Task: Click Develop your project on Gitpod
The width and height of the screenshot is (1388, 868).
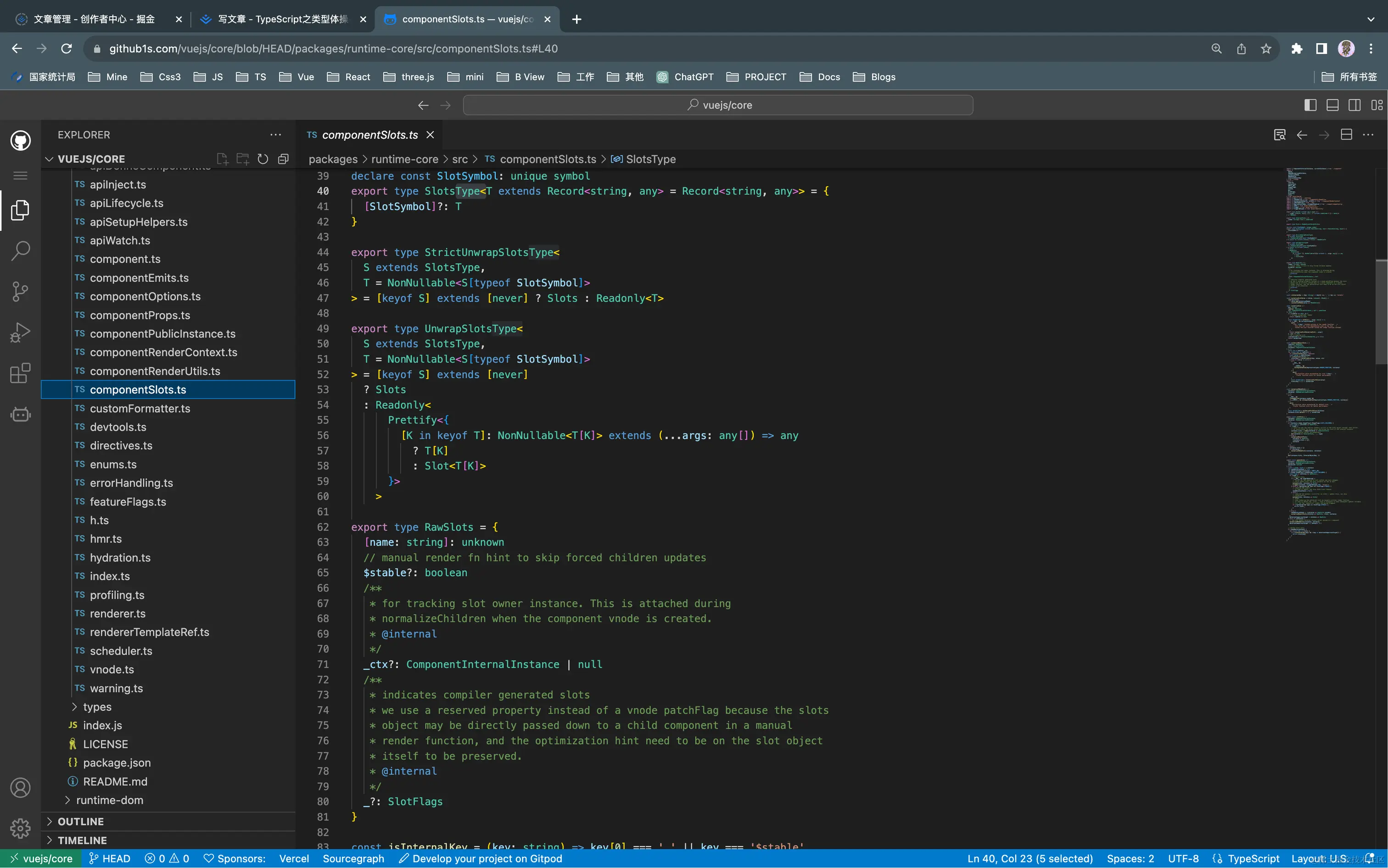Action: pos(481,859)
